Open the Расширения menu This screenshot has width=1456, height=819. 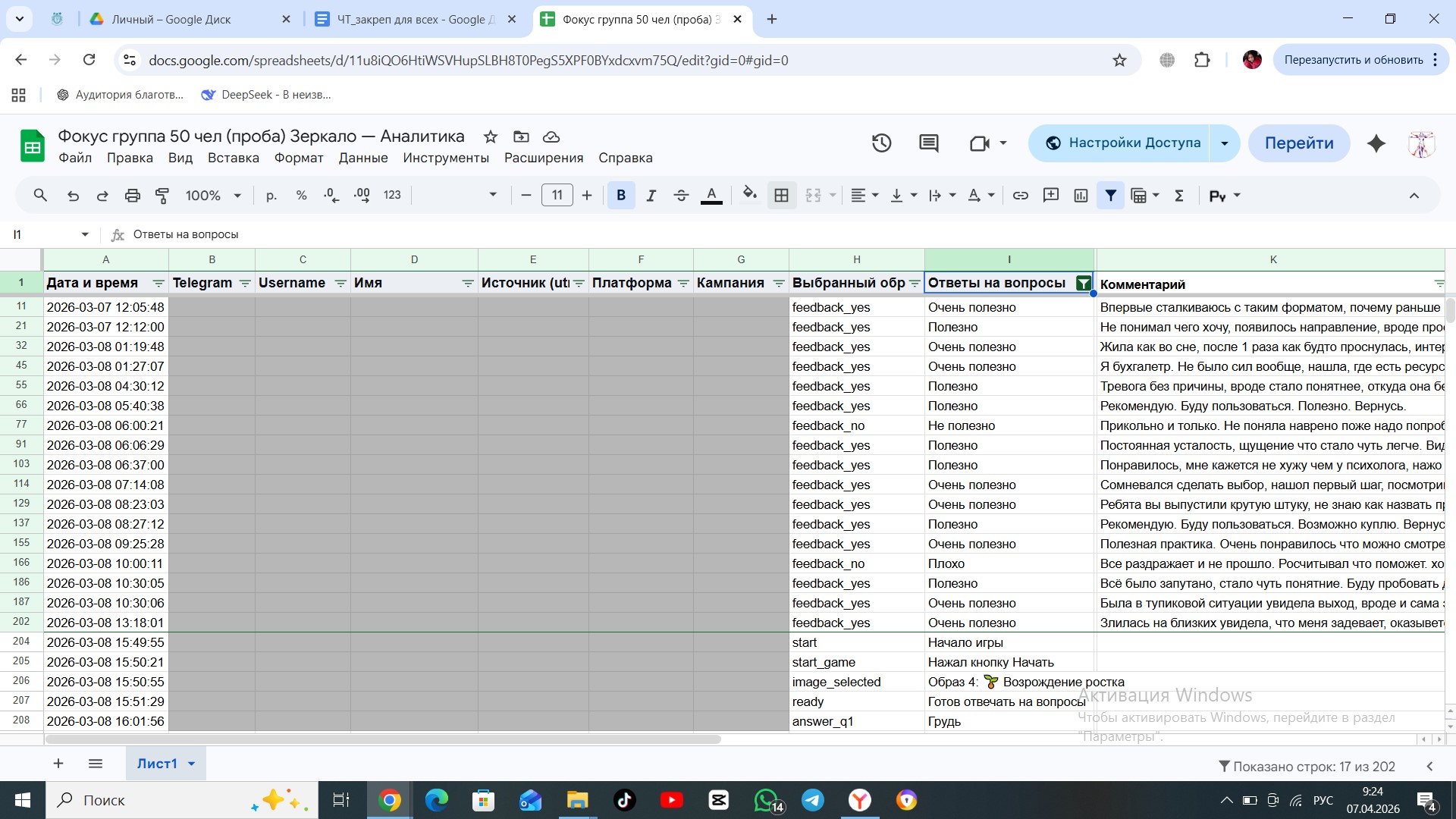click(x=544, y=158)
